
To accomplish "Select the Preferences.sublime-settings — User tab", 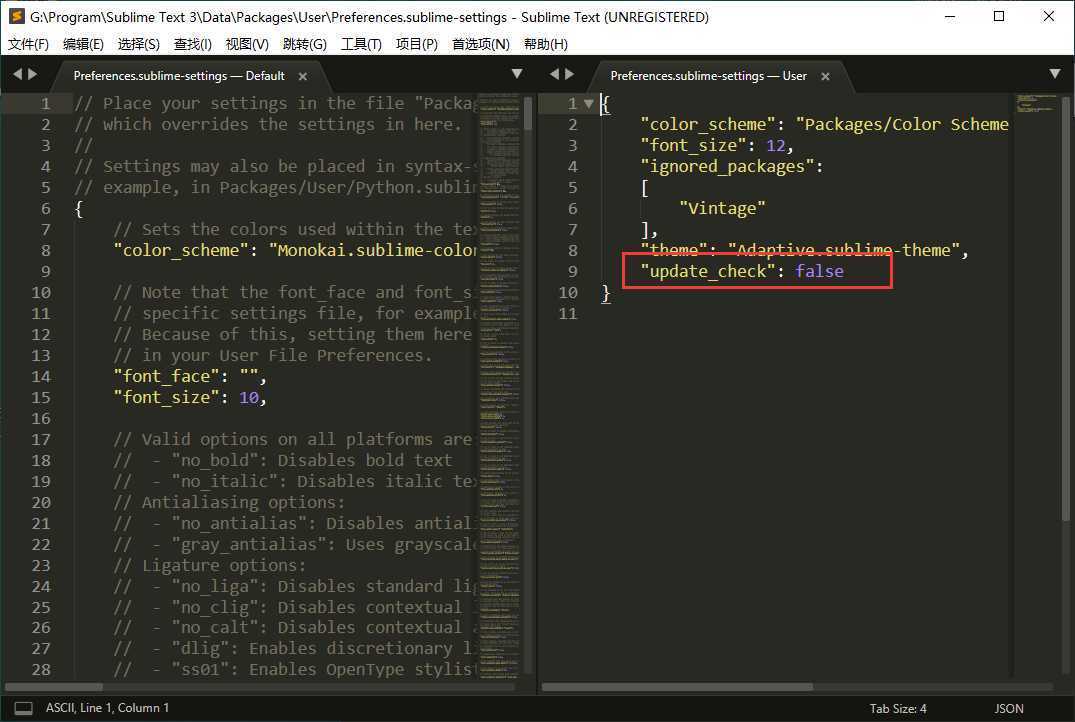I will click(x=708, y=76).
